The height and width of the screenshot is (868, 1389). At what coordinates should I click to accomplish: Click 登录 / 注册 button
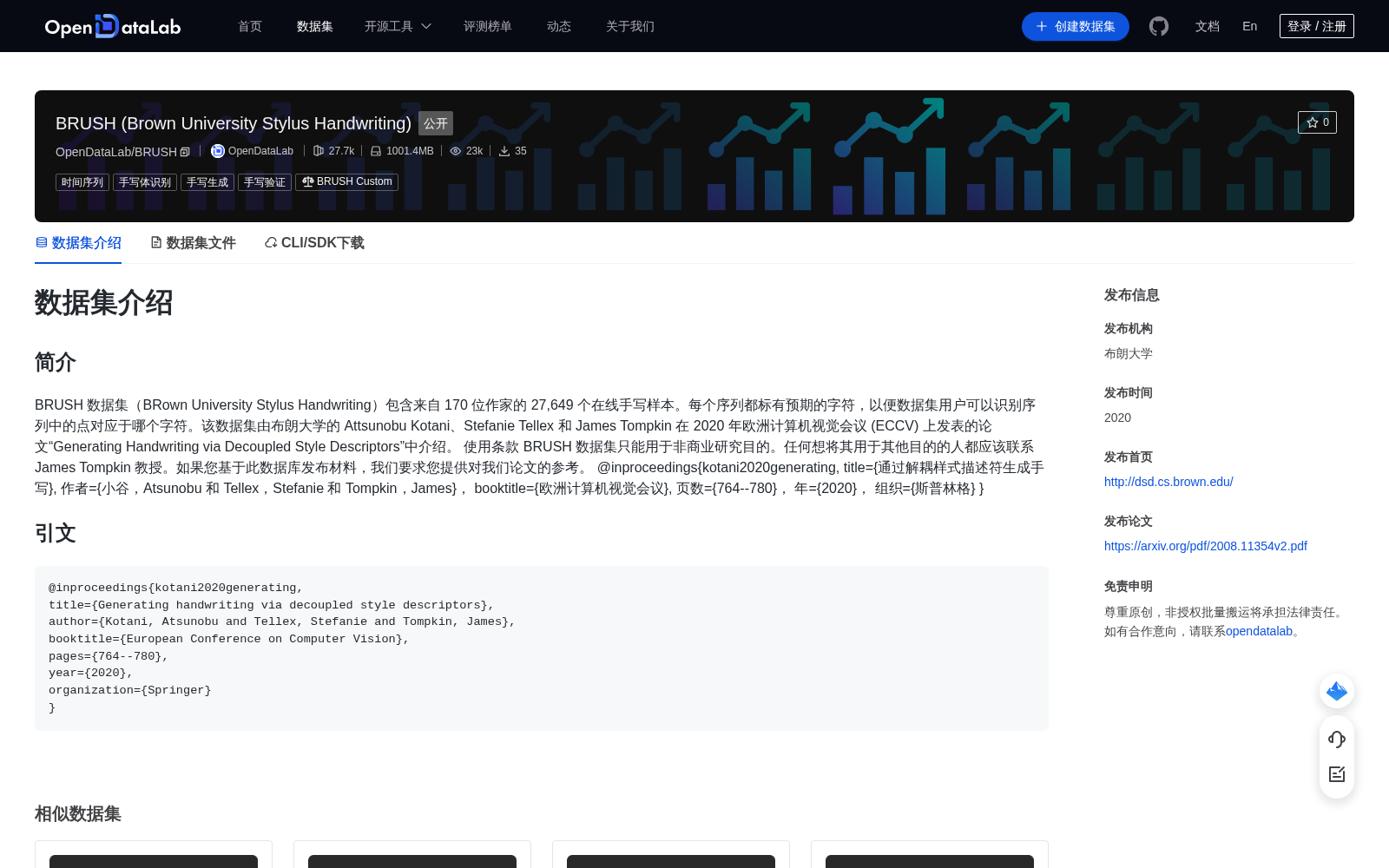point(1317,26)
